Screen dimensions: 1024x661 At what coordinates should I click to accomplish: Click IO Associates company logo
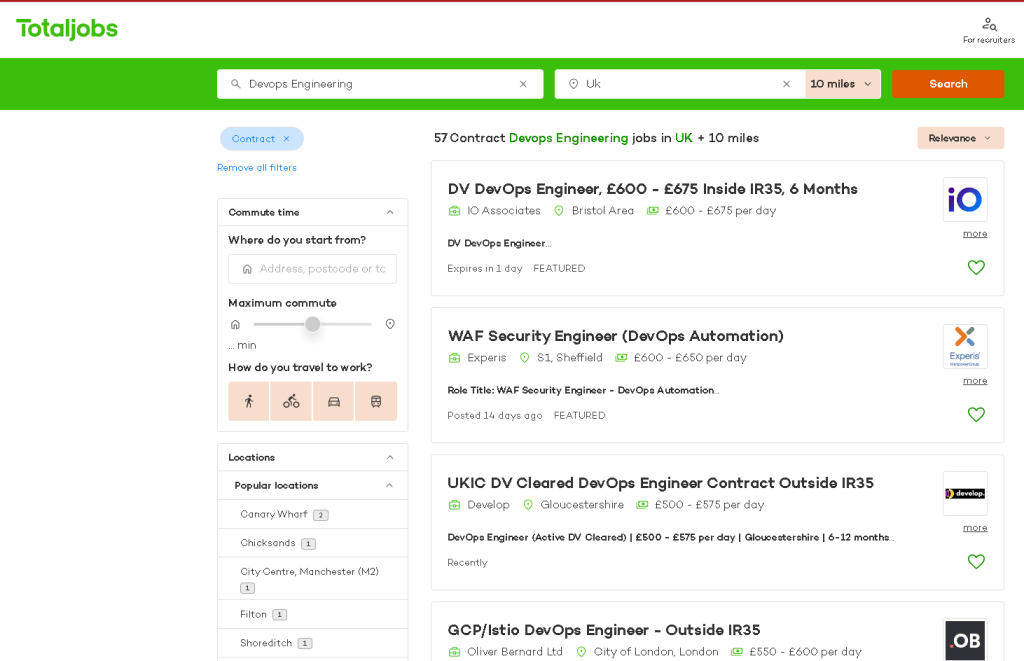[965, 199]
